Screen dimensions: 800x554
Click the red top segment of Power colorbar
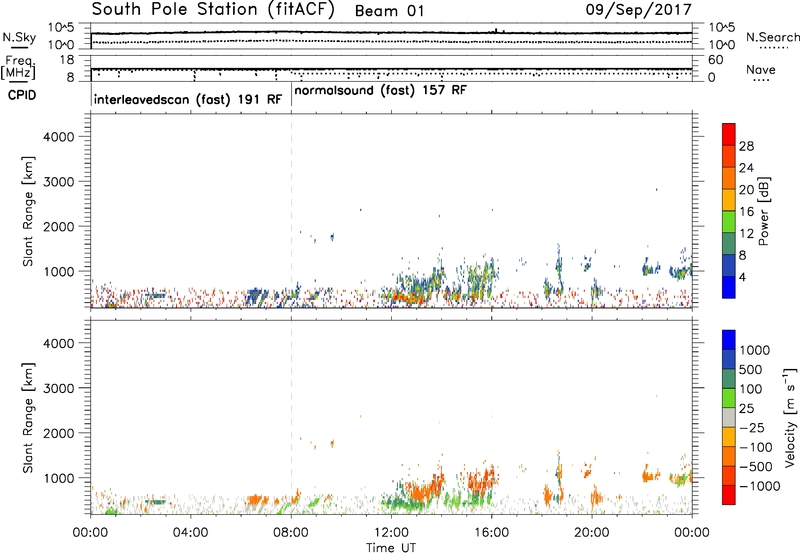(x=729, y=134)
